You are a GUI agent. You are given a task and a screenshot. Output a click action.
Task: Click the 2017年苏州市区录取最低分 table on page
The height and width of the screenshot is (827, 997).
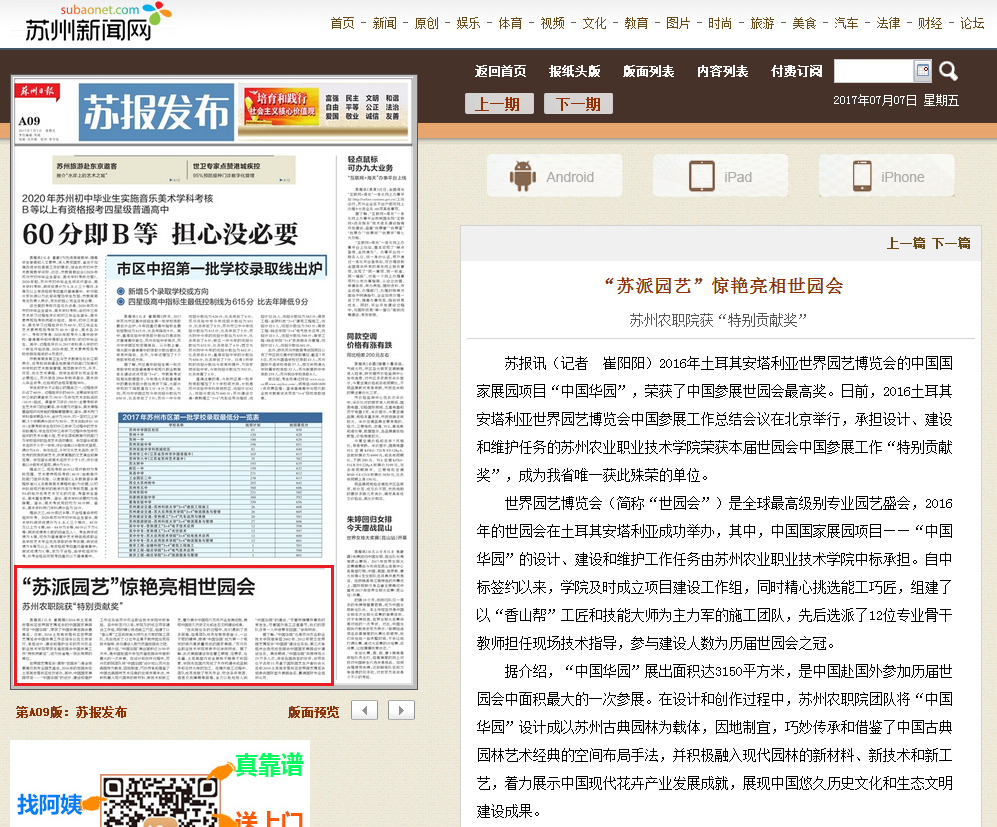pos(221,485)
